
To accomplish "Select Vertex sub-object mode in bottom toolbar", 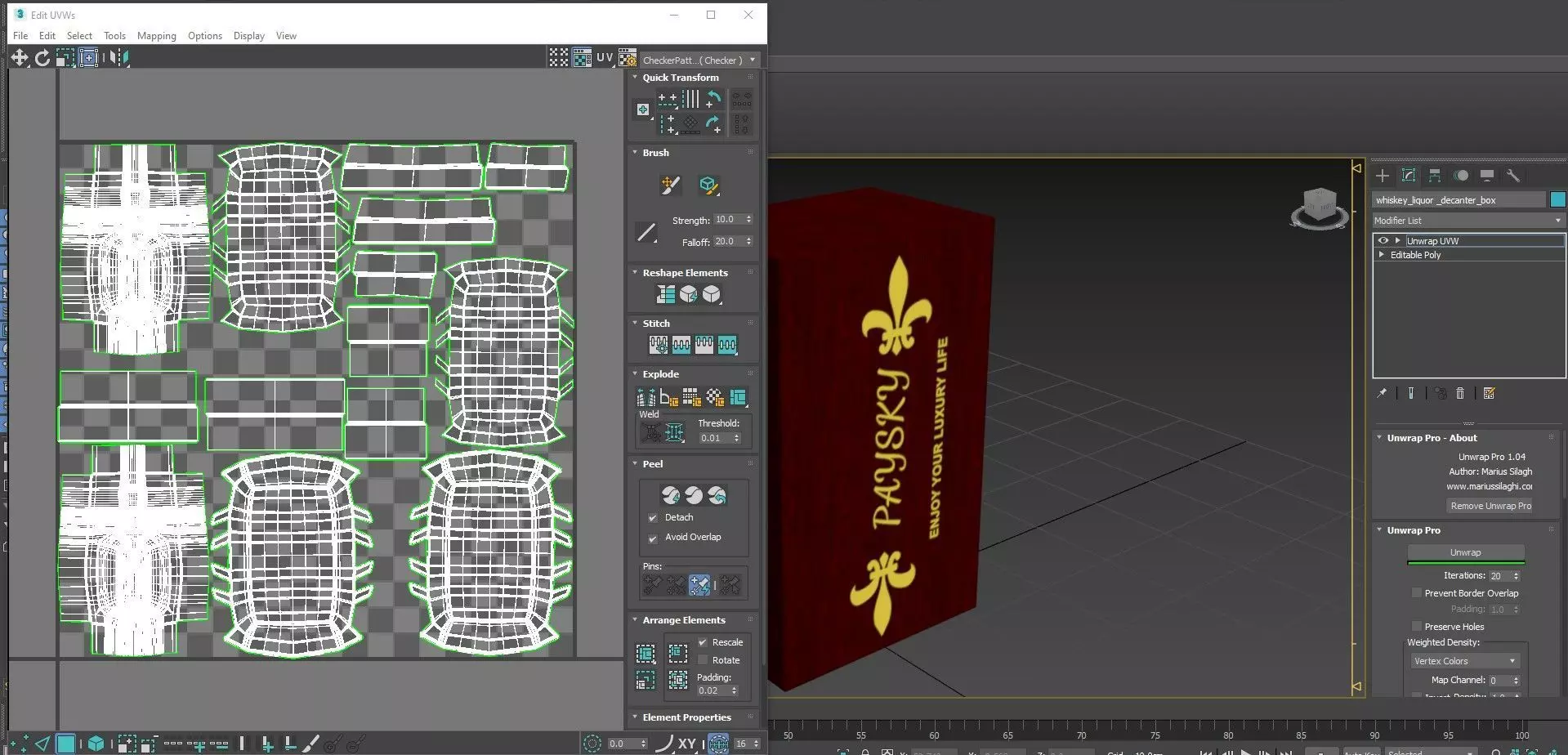I will [20, 744].
